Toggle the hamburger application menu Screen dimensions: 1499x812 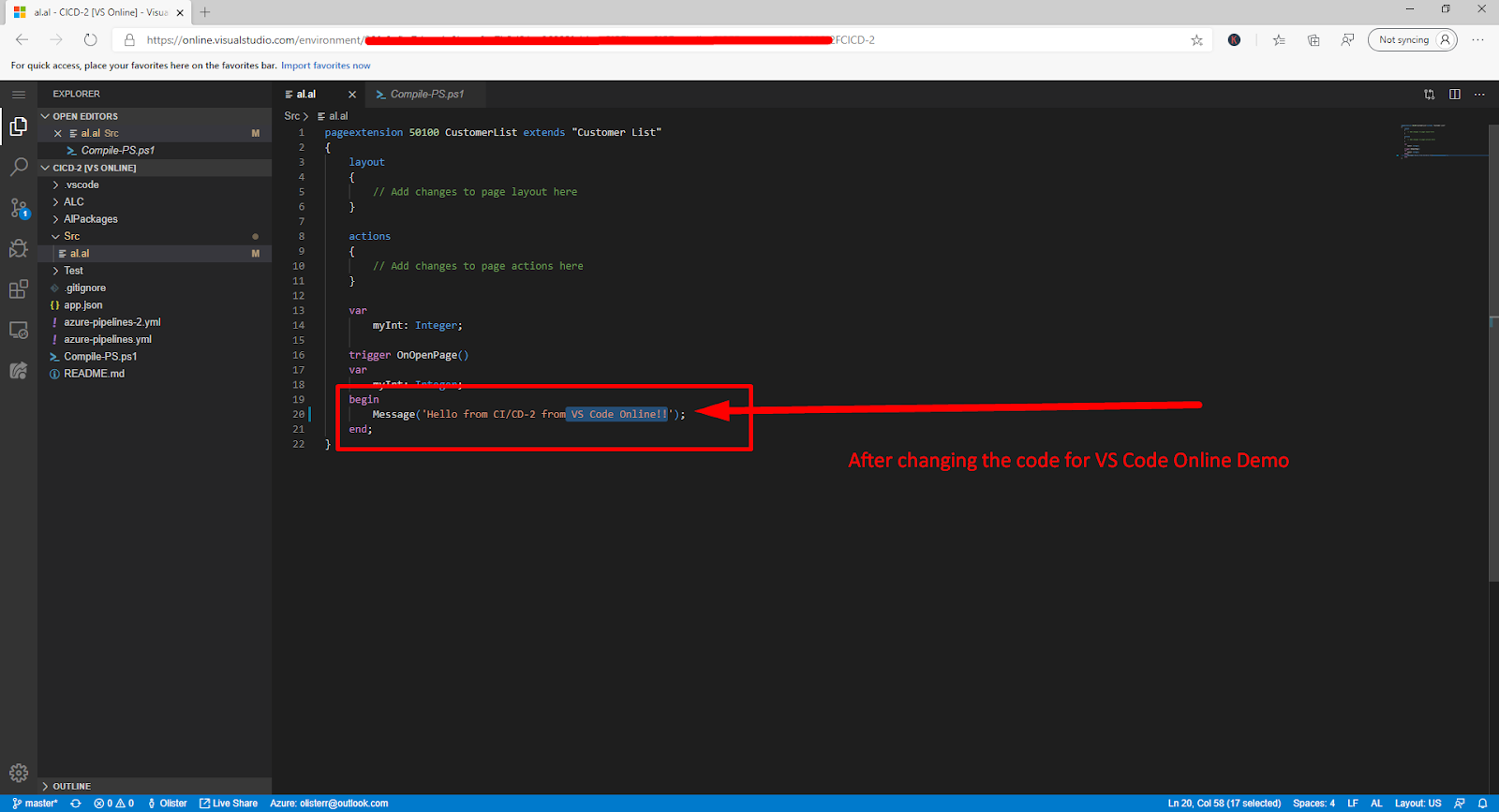[19, 95]
